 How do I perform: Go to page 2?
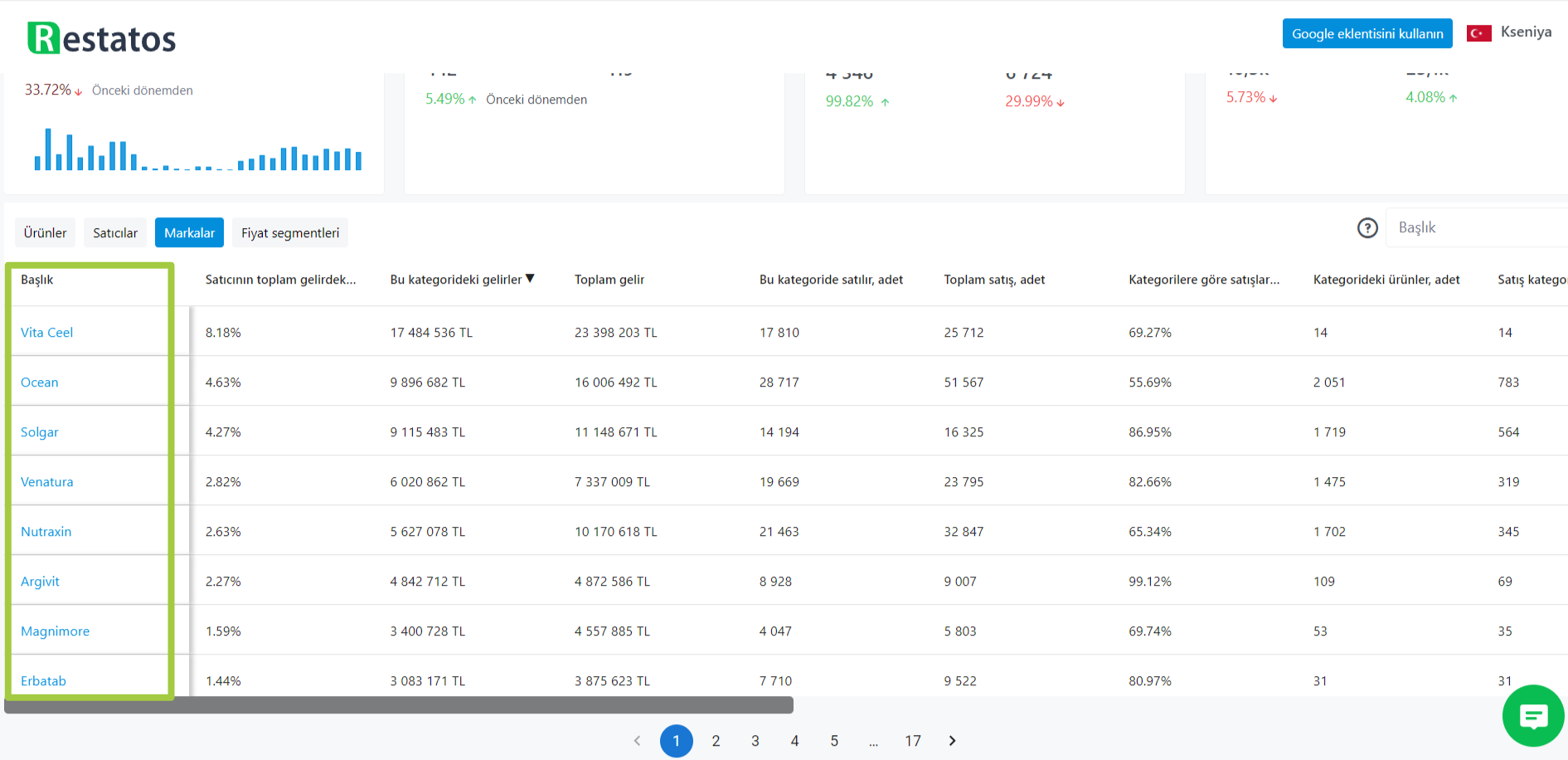[716, 740]
